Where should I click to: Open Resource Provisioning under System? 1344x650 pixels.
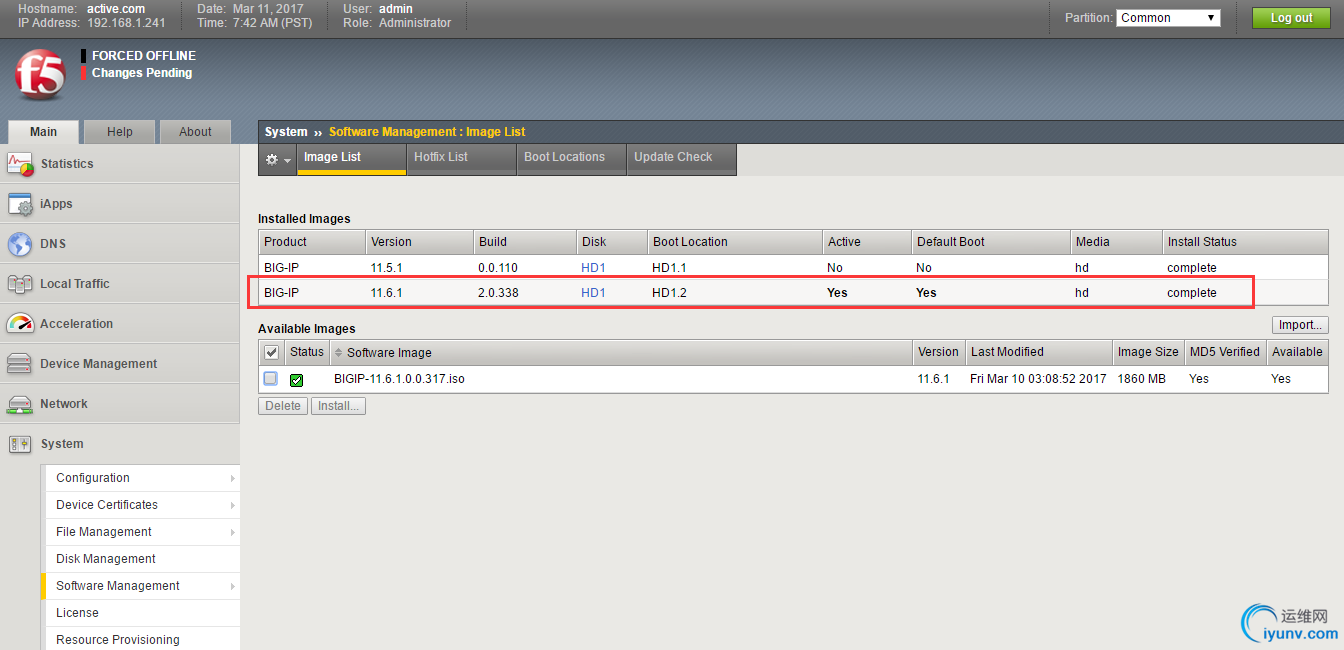[141, 640]
